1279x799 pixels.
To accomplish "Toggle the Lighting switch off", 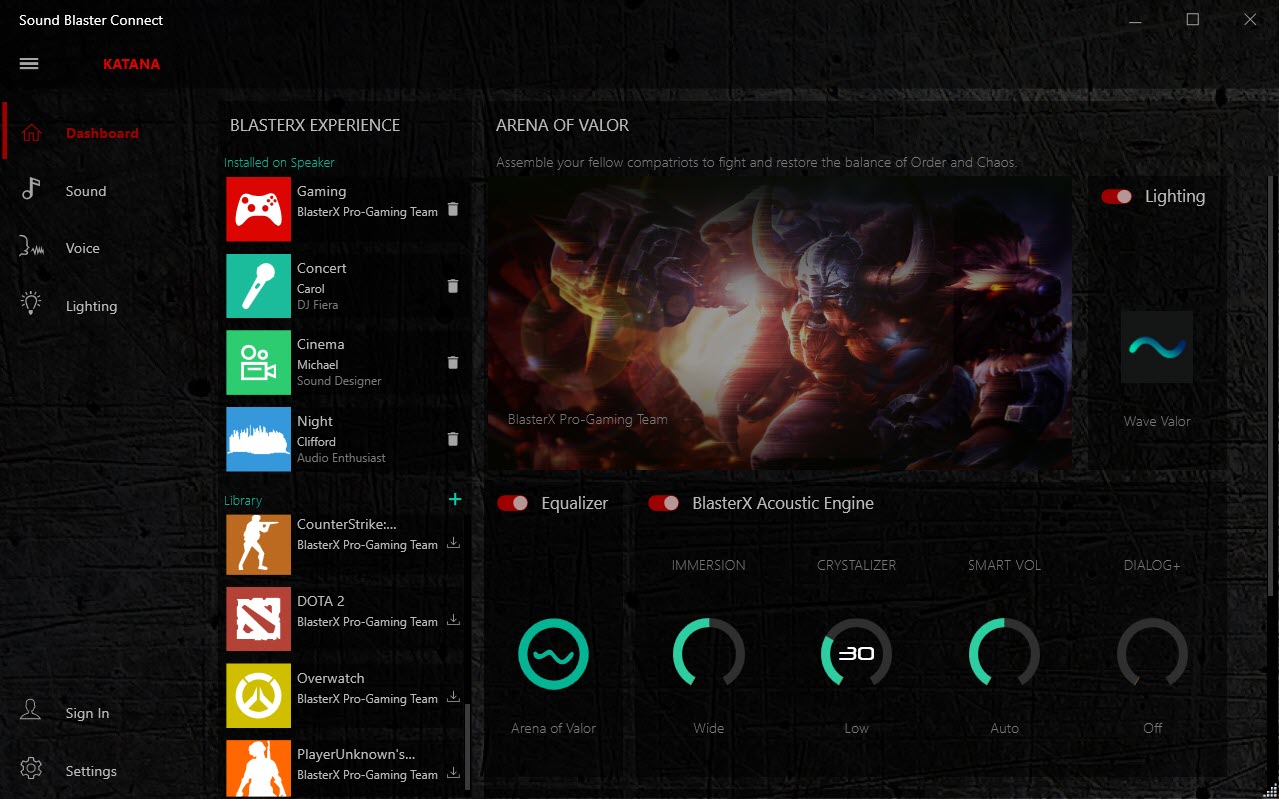I will click(x=1117, y=196).
